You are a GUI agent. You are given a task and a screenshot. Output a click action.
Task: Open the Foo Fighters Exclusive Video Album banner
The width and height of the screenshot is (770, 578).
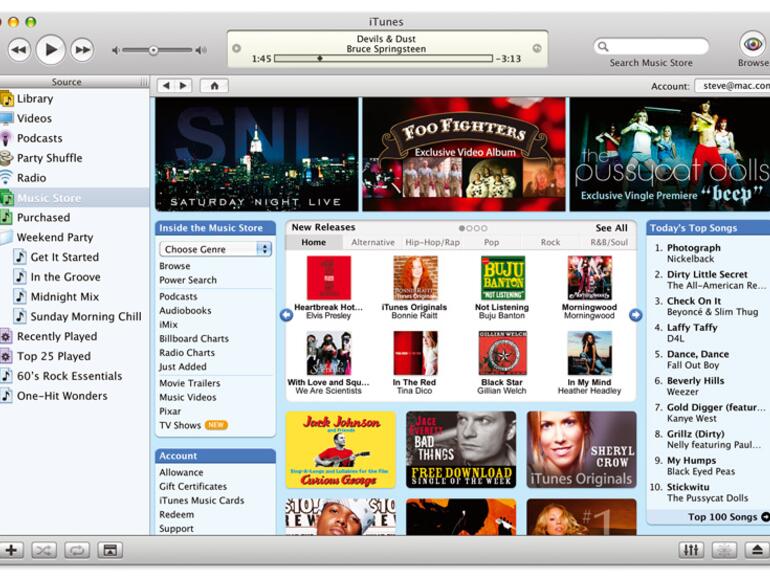464,154
